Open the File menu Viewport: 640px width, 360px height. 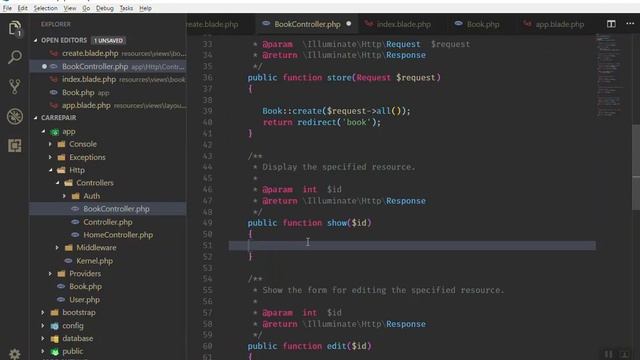click(x=7, y=8)
